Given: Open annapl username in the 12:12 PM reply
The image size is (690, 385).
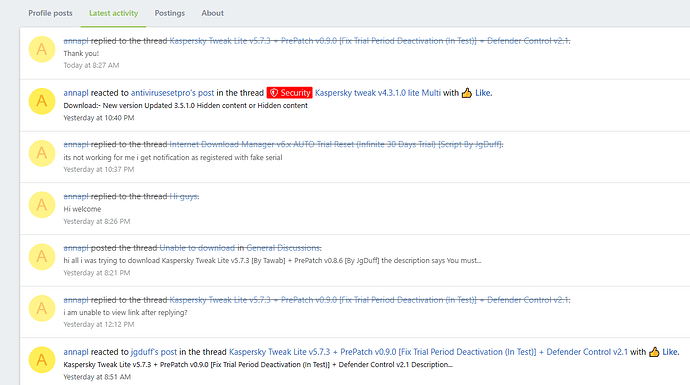Looking at the screenshot, I should [x=76, y=300].
